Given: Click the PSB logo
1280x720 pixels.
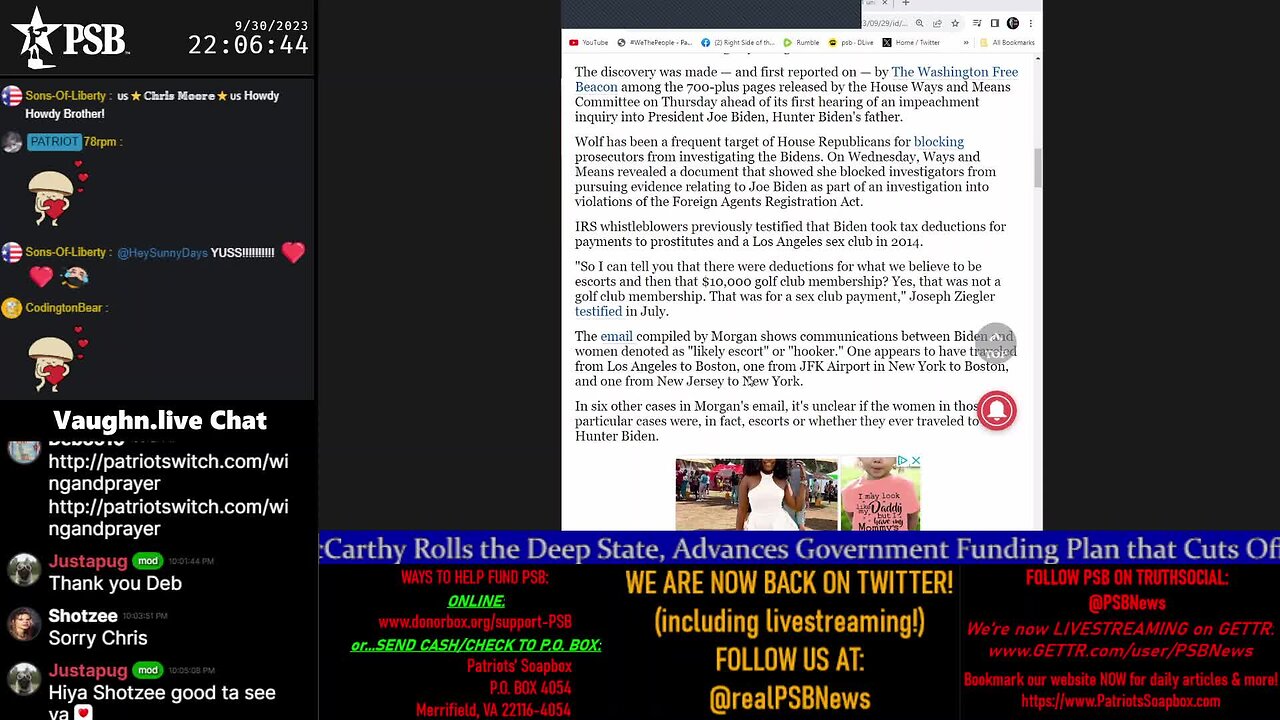Looking at the screenshot, I should (70, 38).
